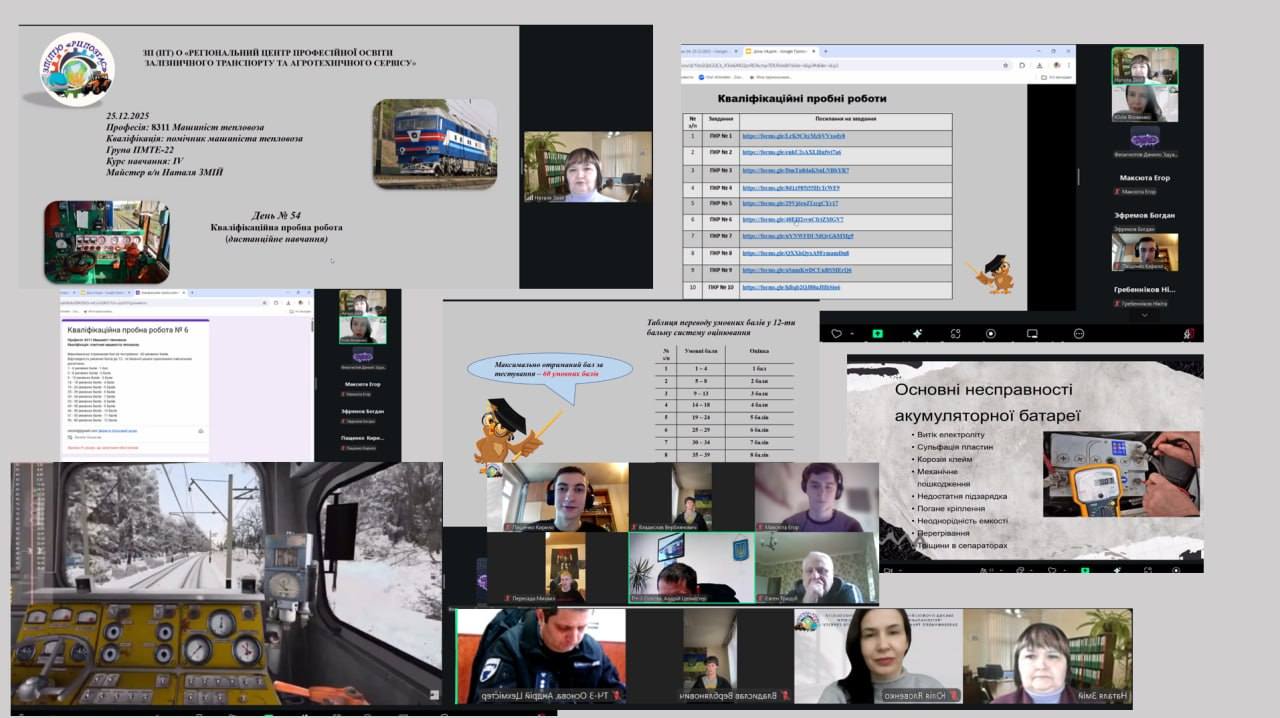1280x718 pixels.
Task: Open the Zoom More options ellipsis menu
Action: 1078,333
